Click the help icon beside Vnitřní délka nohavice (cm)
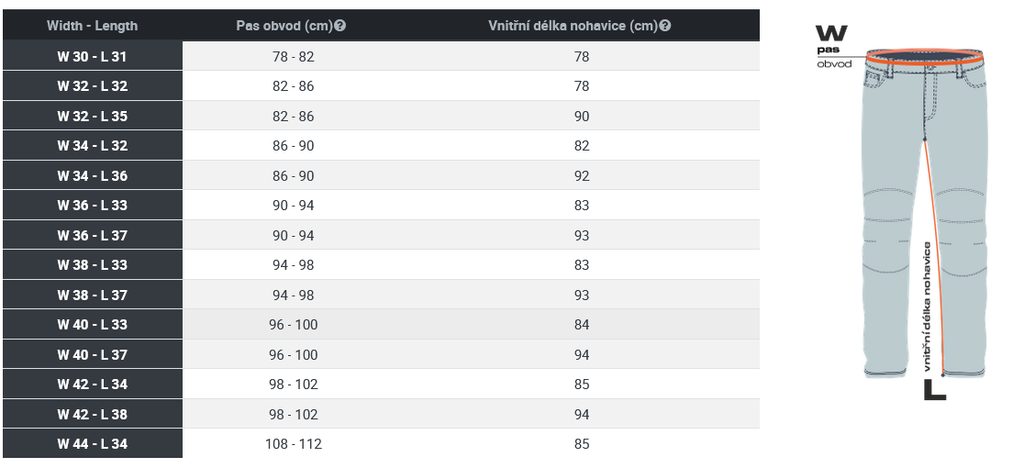The height and width of the screenshot is (469, 1024). (666, 26)
